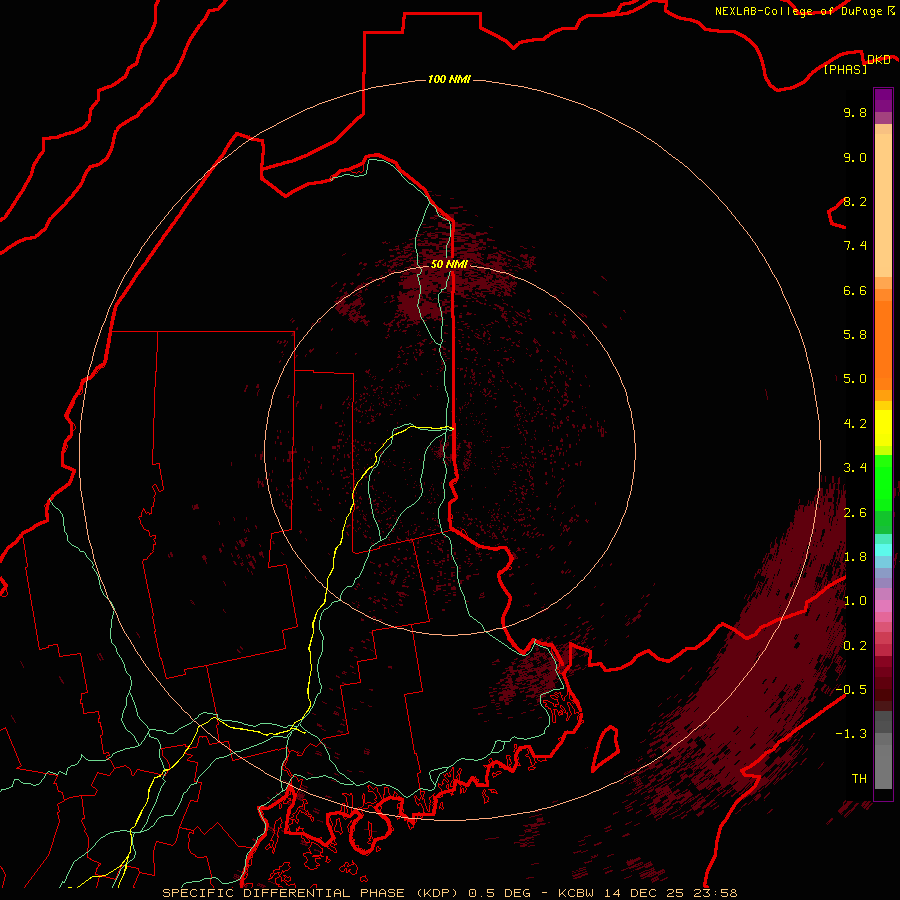Click the 6.6 color scale value

[855, 290]
